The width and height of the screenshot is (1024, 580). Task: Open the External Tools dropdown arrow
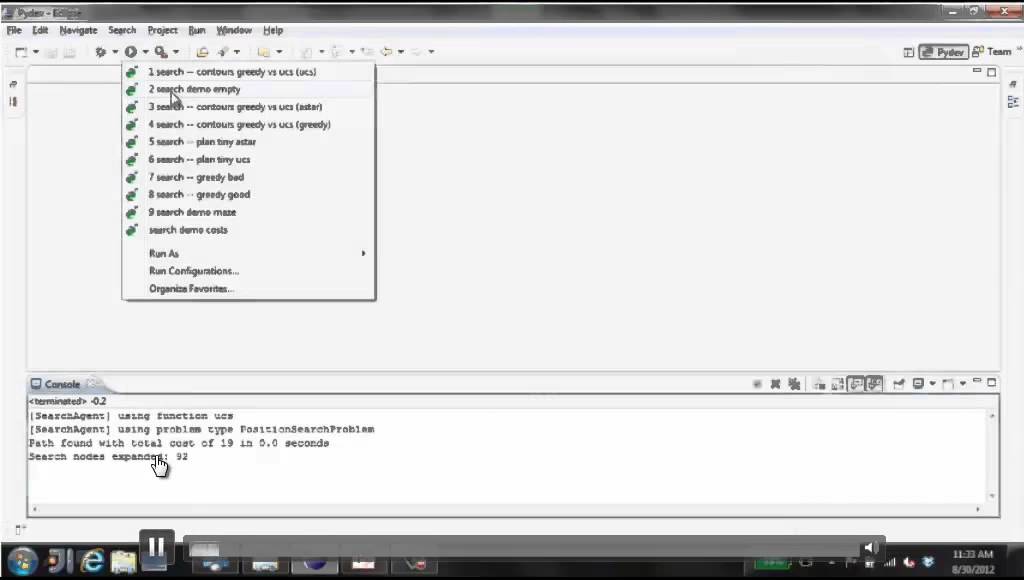point(176,52)
